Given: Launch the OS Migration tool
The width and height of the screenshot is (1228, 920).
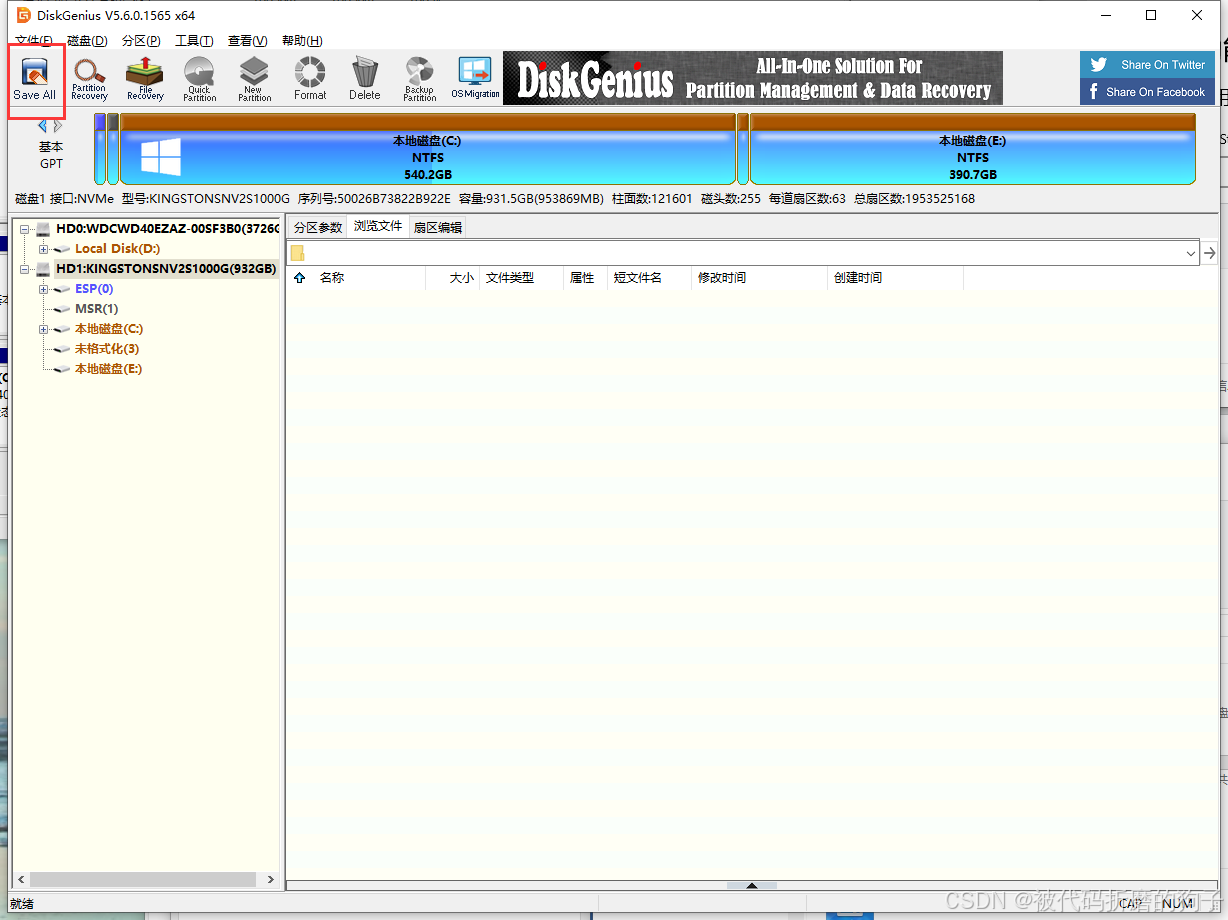Looking at the screenshot, I should [x=475, y=79].
